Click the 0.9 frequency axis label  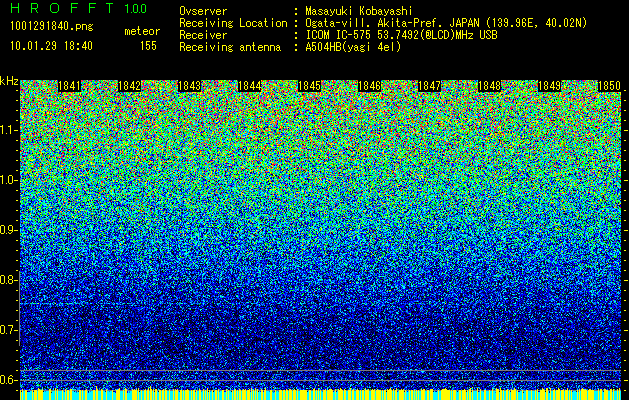tap(8, 230)
